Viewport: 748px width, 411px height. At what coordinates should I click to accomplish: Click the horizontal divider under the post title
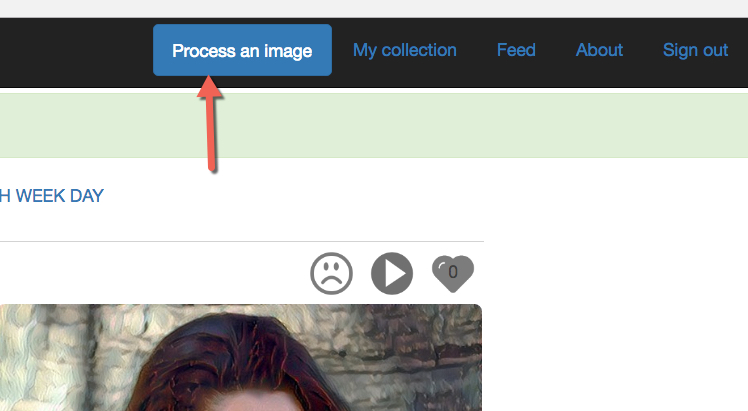coord(240,241)
